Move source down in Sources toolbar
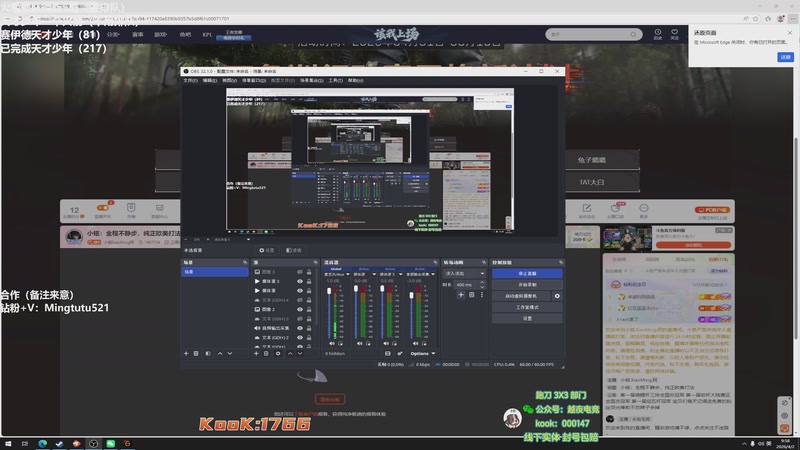The image size is (800, 450). pos(300,353)
